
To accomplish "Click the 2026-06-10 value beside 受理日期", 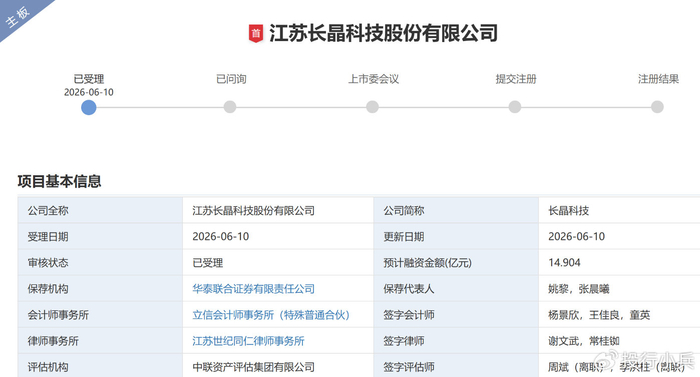I will 221,236.
